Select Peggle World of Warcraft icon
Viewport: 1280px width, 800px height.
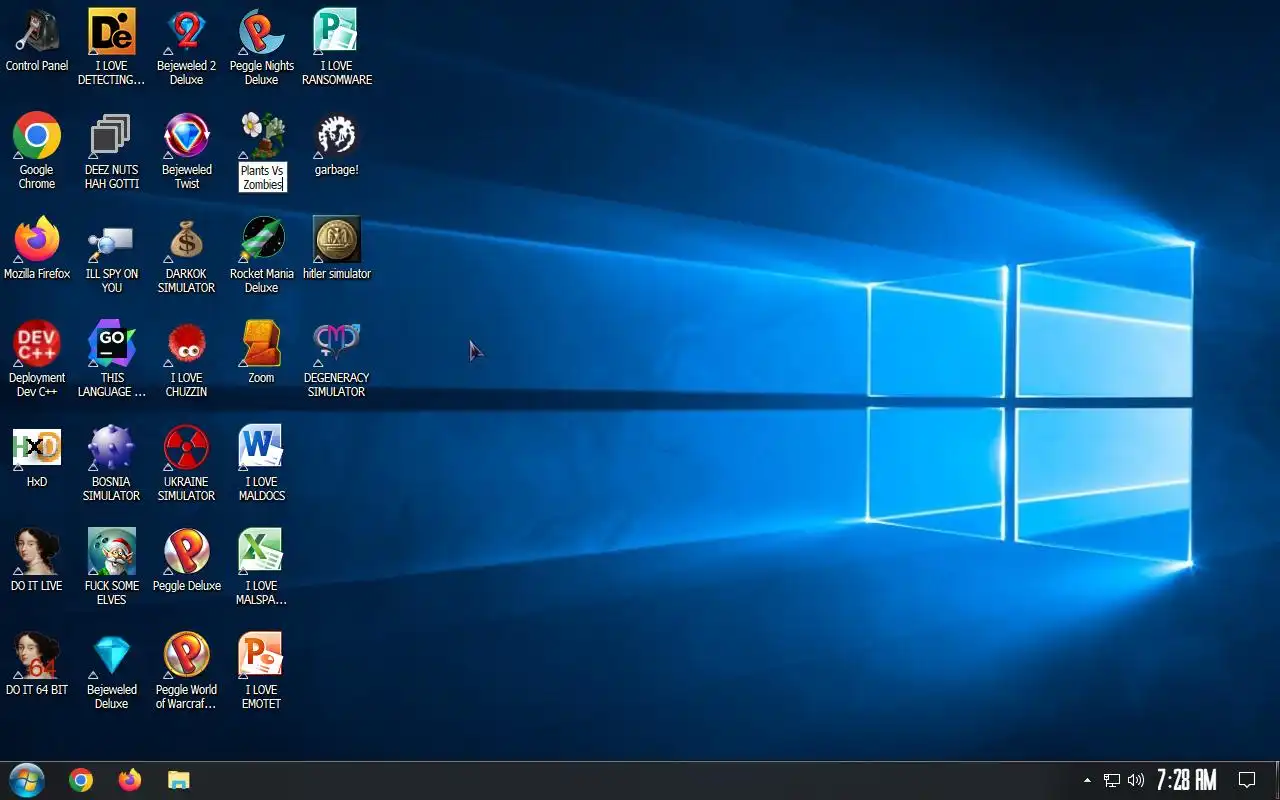coord(187,656)
